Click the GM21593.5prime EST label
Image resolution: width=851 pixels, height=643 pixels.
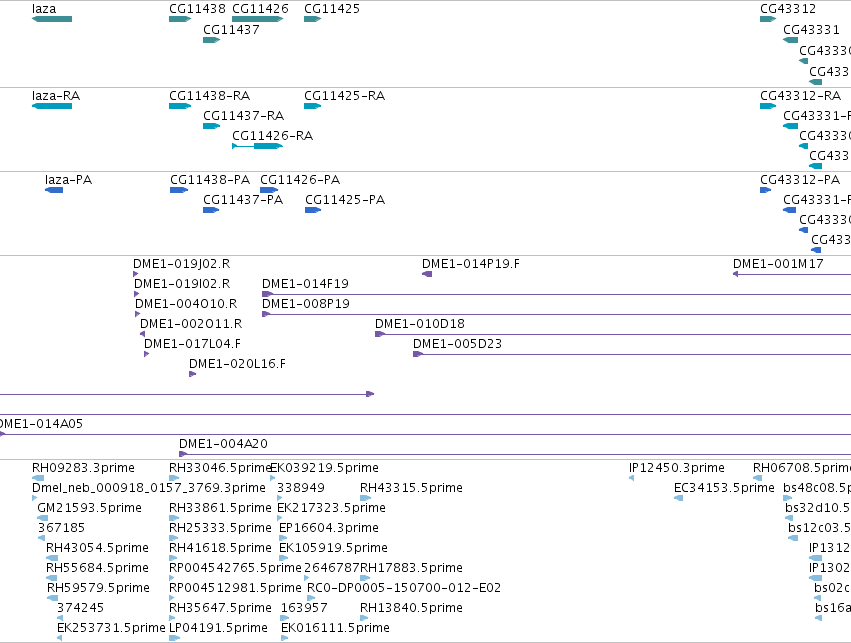pyautogui.click(x=90, y=508)
